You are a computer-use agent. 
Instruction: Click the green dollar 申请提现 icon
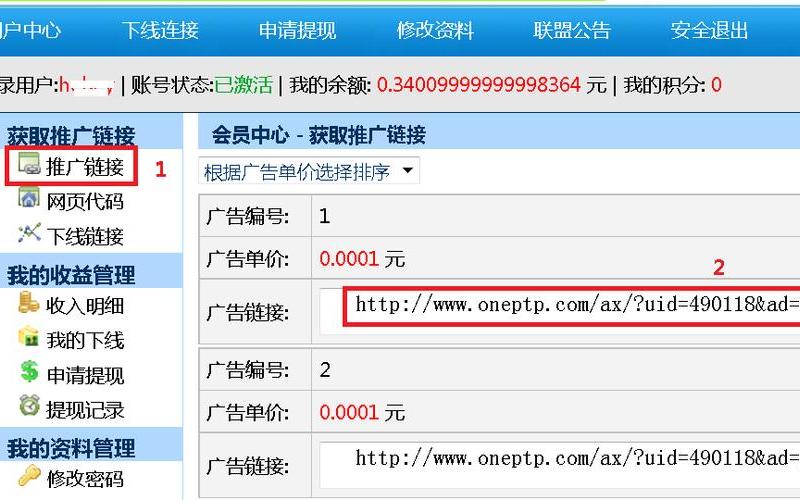click(x=29, y=371)
